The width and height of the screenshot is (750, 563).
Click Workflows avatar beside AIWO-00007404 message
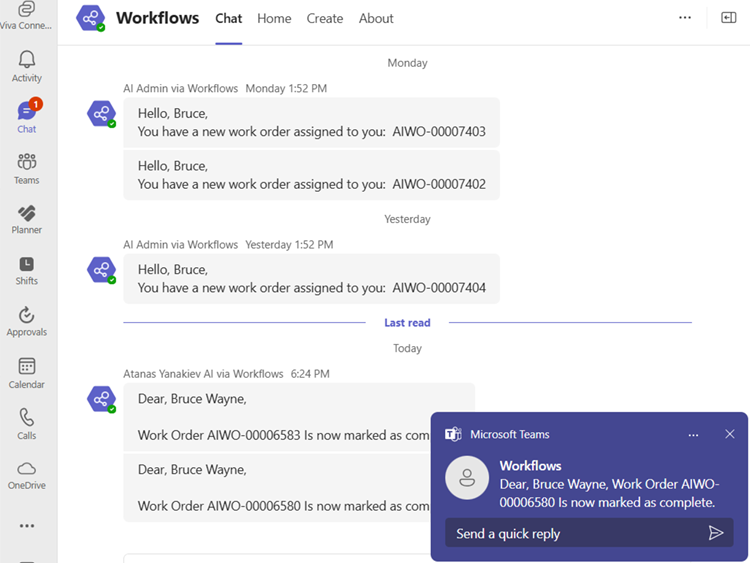tap(101, 270)
